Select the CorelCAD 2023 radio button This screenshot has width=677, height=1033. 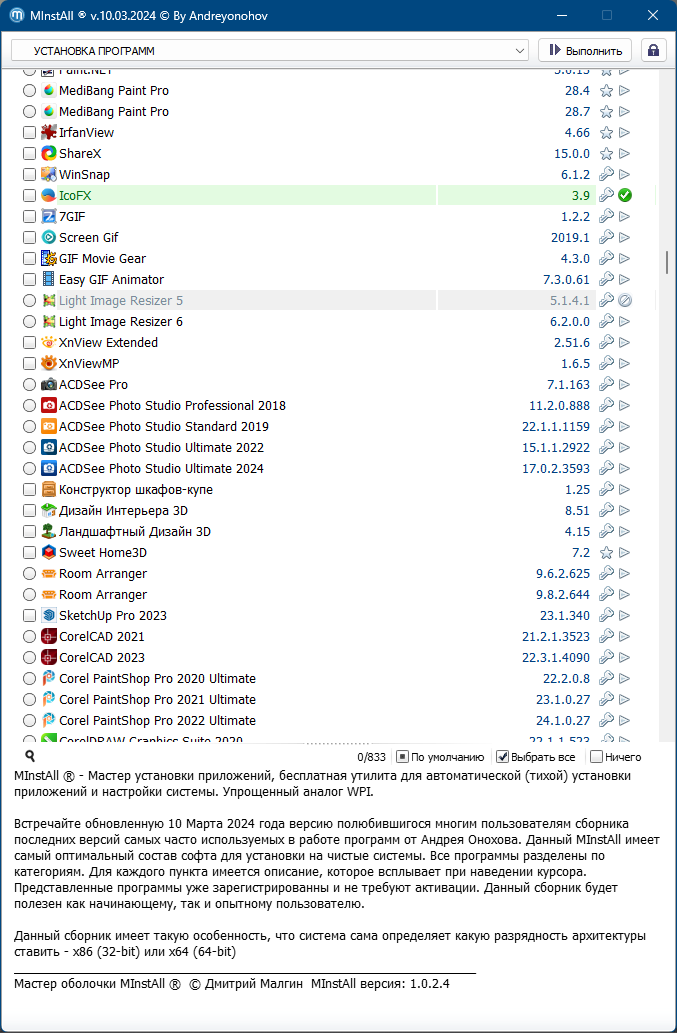(29, 657)
